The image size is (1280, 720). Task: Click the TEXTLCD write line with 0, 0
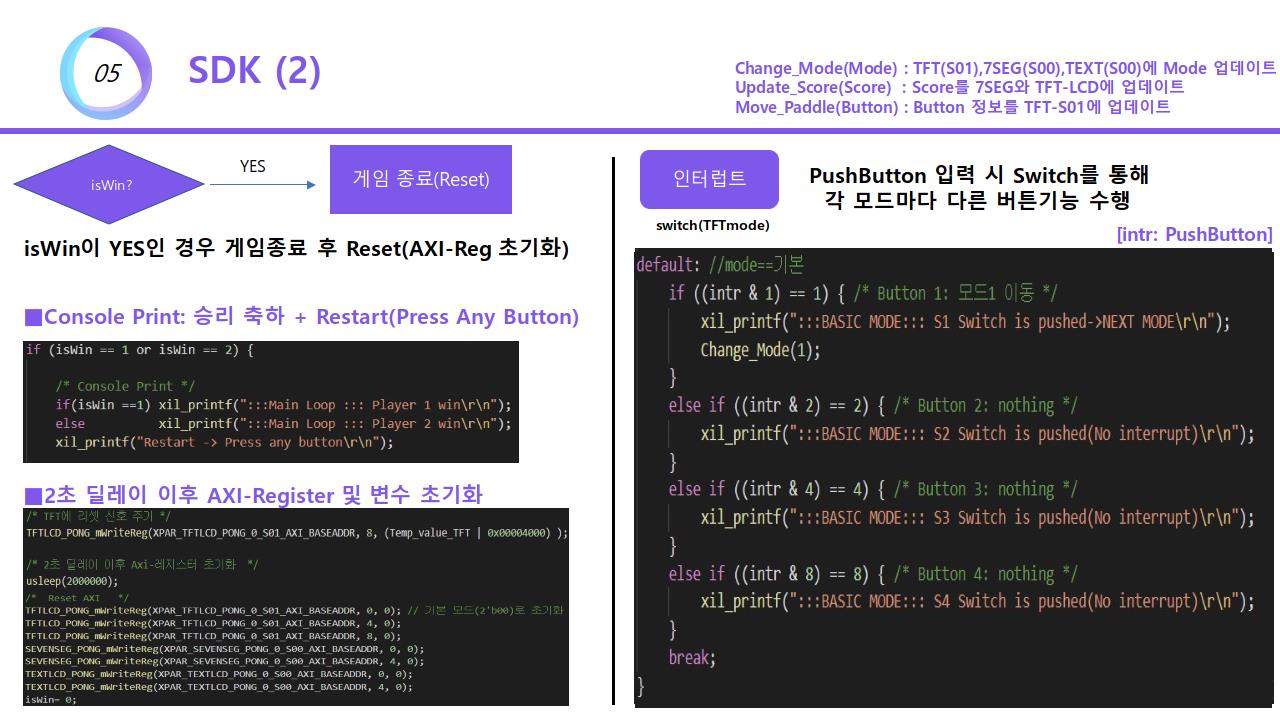pyautogui.click(x=219, y=674)
